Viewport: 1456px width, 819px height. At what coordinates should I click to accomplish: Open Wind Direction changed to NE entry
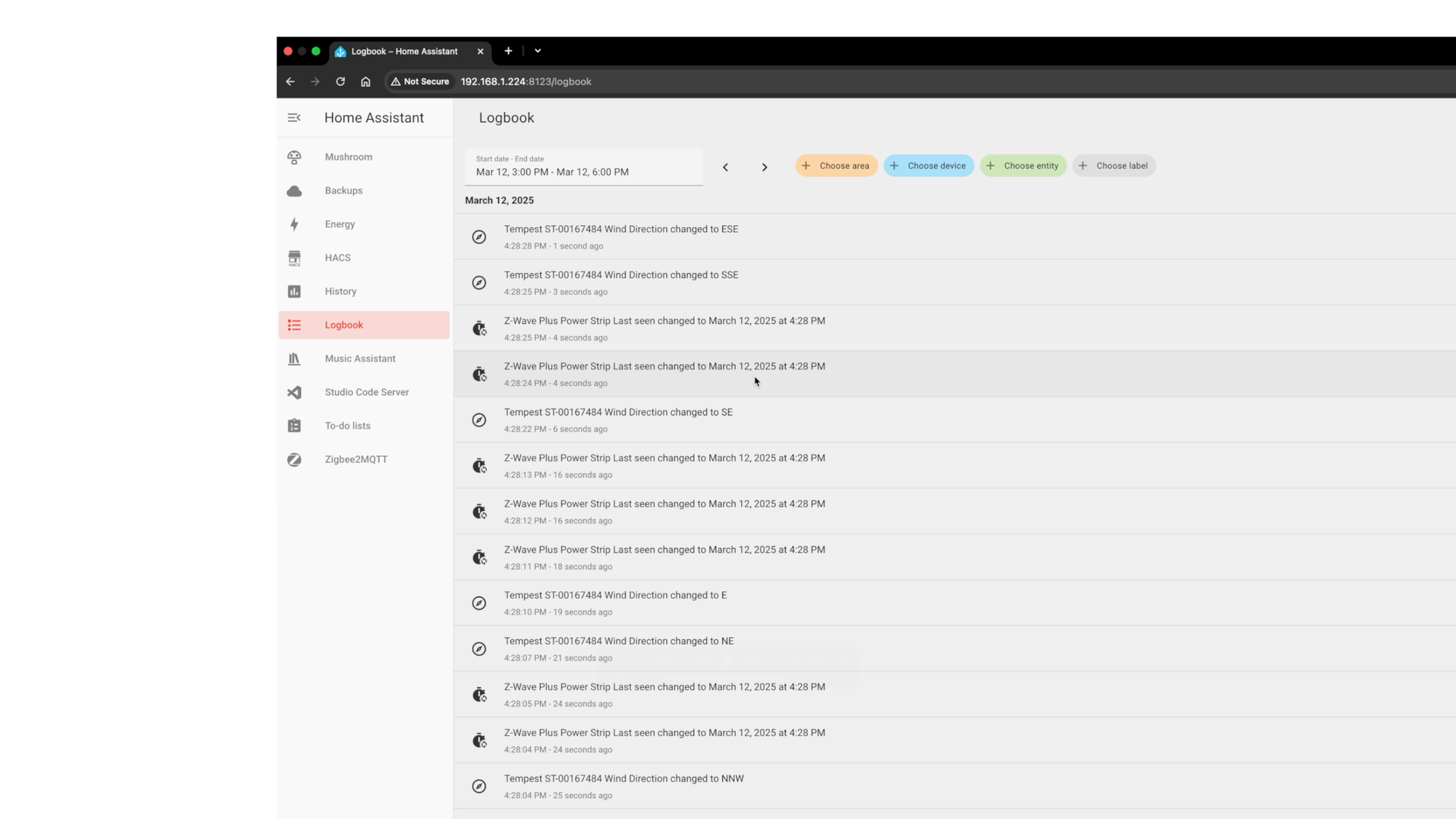pyautogui.click(x=954, y=649)
